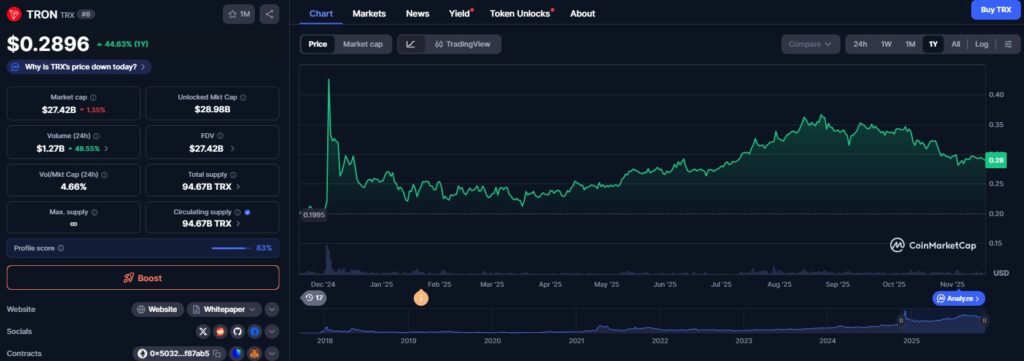Open chart settings sliders icon
The image size is (1024, 361).
pyautogui.click(x=1008, y=44)
